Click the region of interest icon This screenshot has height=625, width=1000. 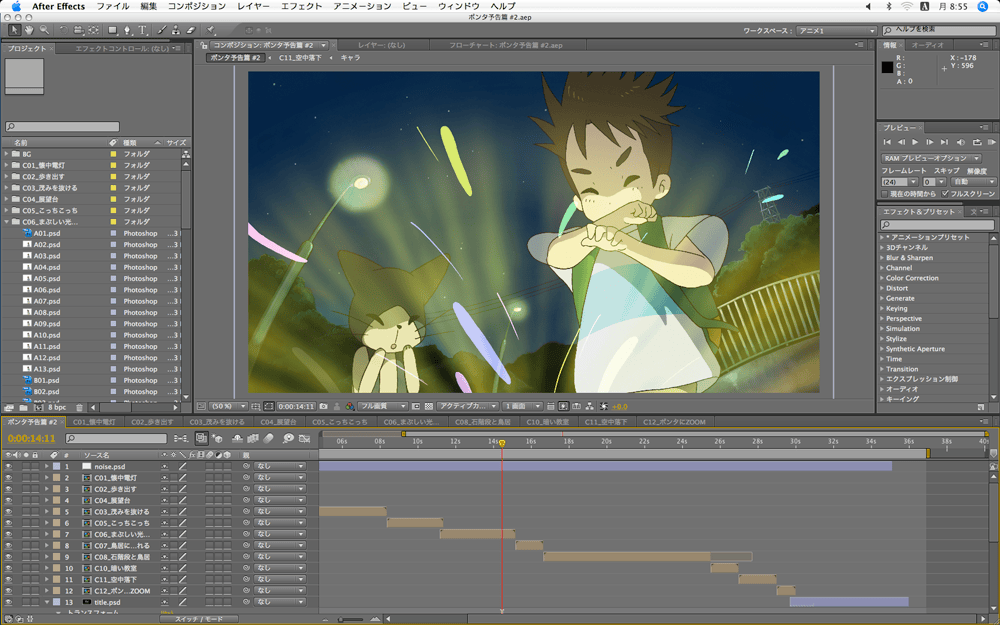click(416, 406)
